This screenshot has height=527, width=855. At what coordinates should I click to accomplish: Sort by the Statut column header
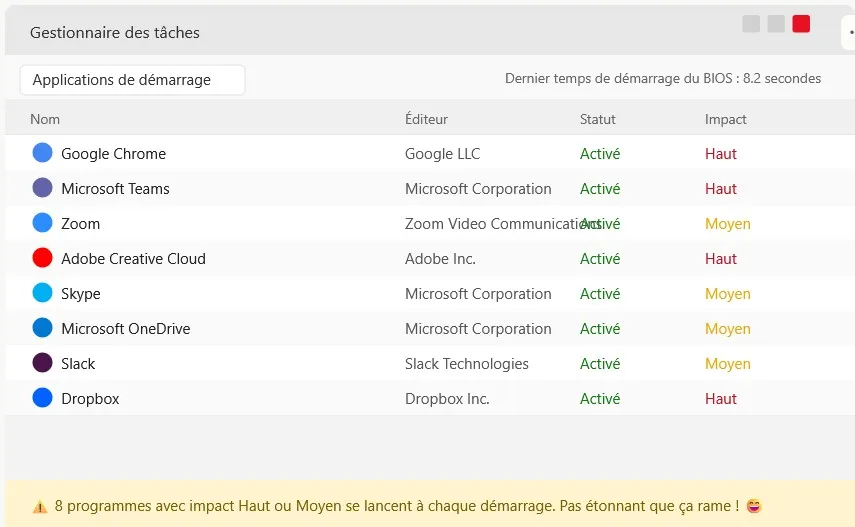click(598, 119)
